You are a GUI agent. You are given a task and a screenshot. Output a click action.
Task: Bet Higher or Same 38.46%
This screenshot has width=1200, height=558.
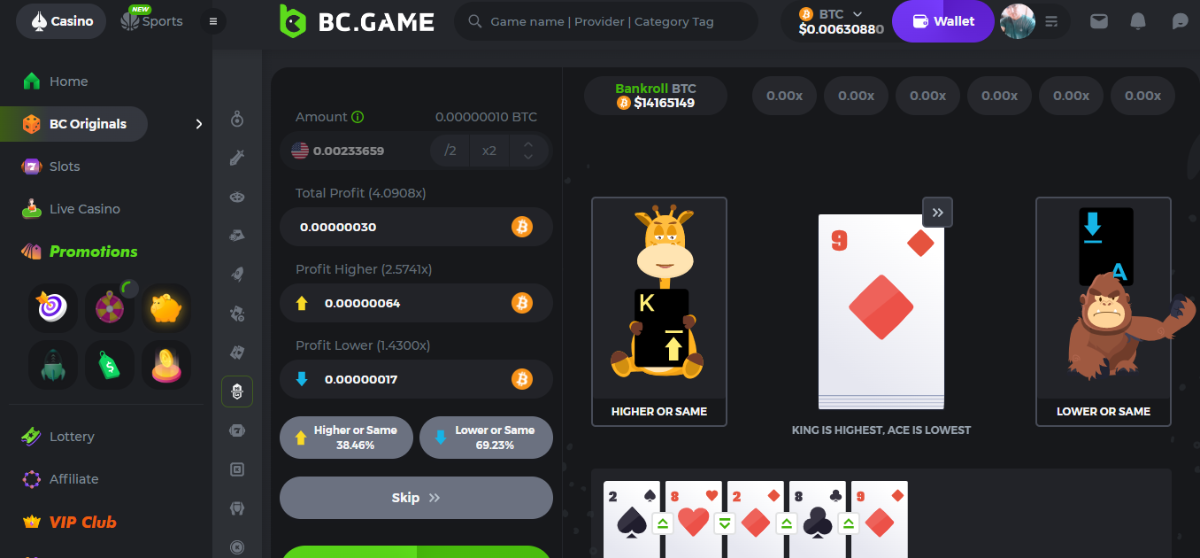tap(347, 437)
